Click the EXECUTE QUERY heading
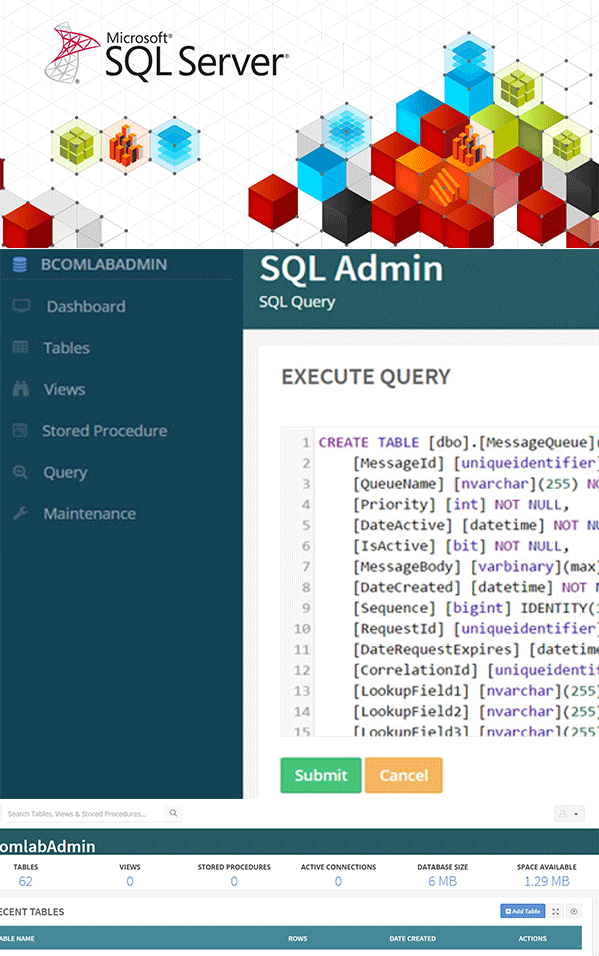The image size is (599, 956). [366, 377]
